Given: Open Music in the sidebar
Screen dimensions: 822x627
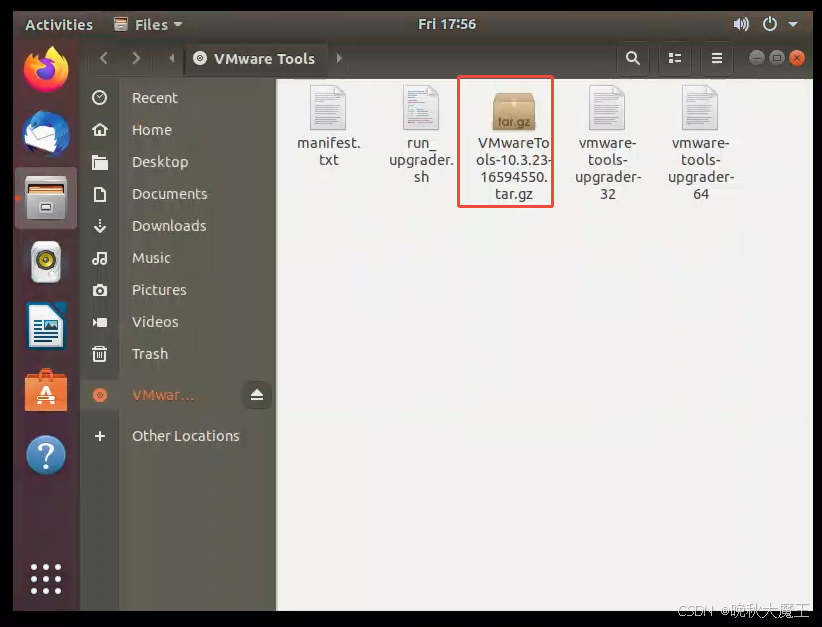Looking at the screenshot, I should click(x=151, y=258).
